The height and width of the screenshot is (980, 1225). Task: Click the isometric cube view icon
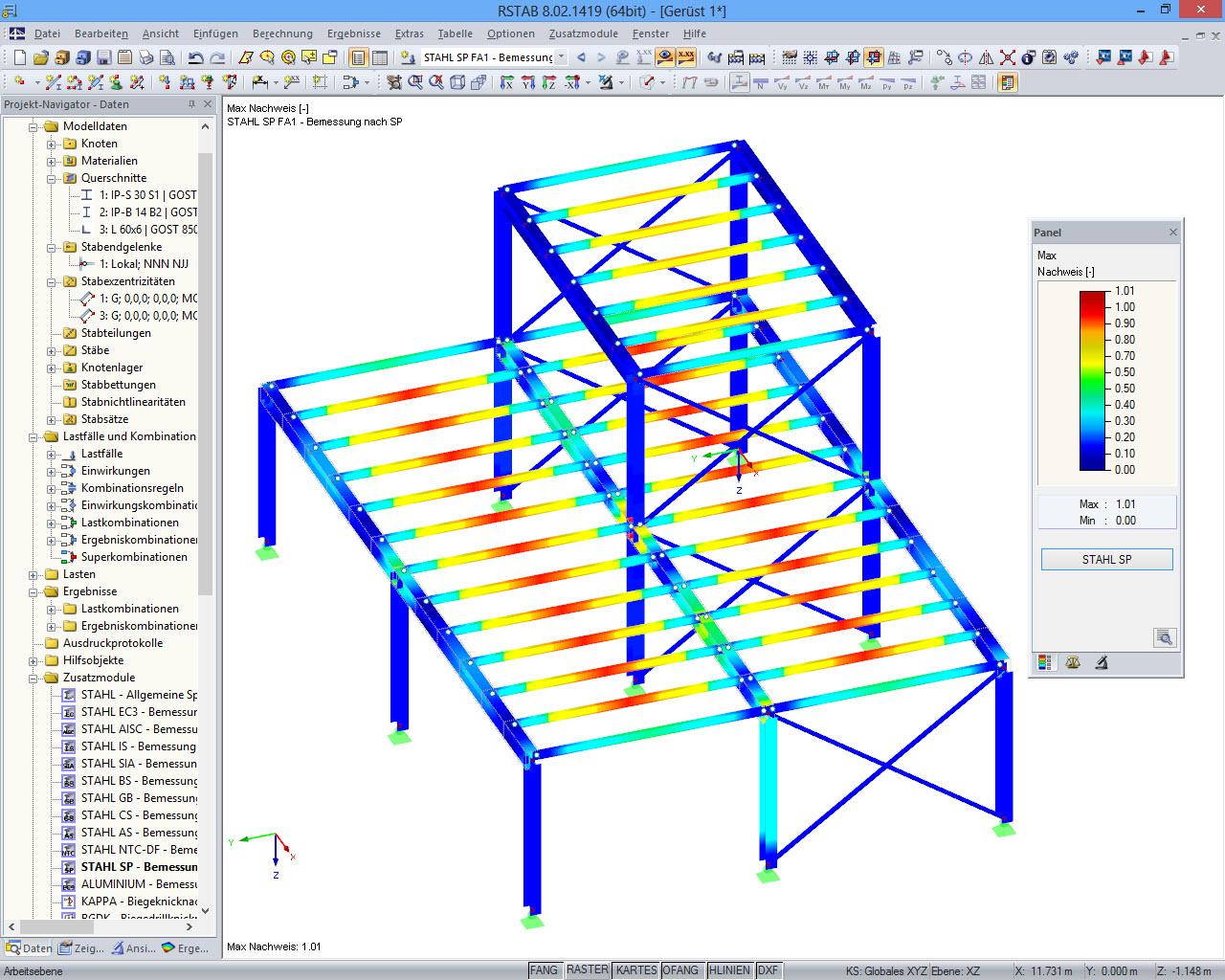[457, 82]
